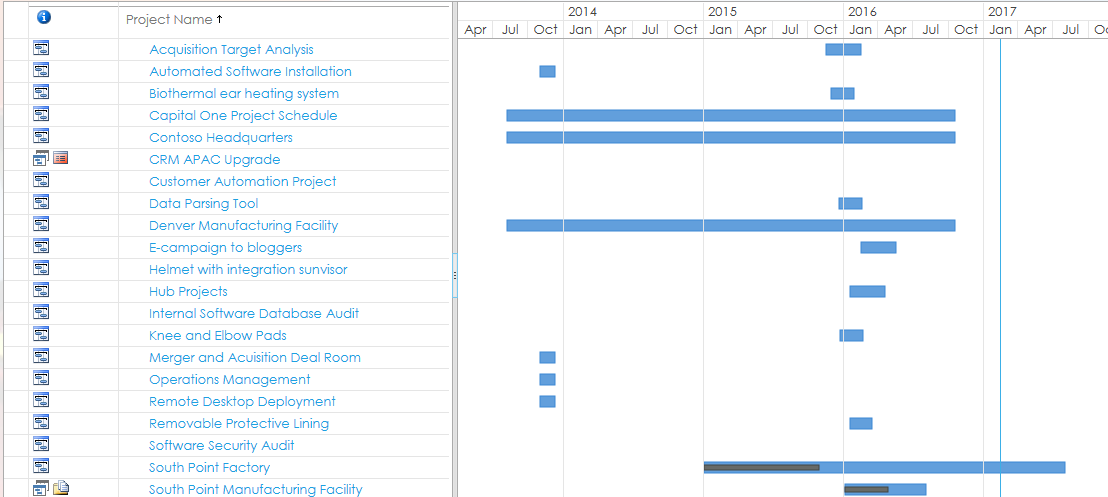The height and width of the screenshot is (497, 1108).
Task: Click the red issues icon for CRM APAC Upgrade
Action: [60, 159]
